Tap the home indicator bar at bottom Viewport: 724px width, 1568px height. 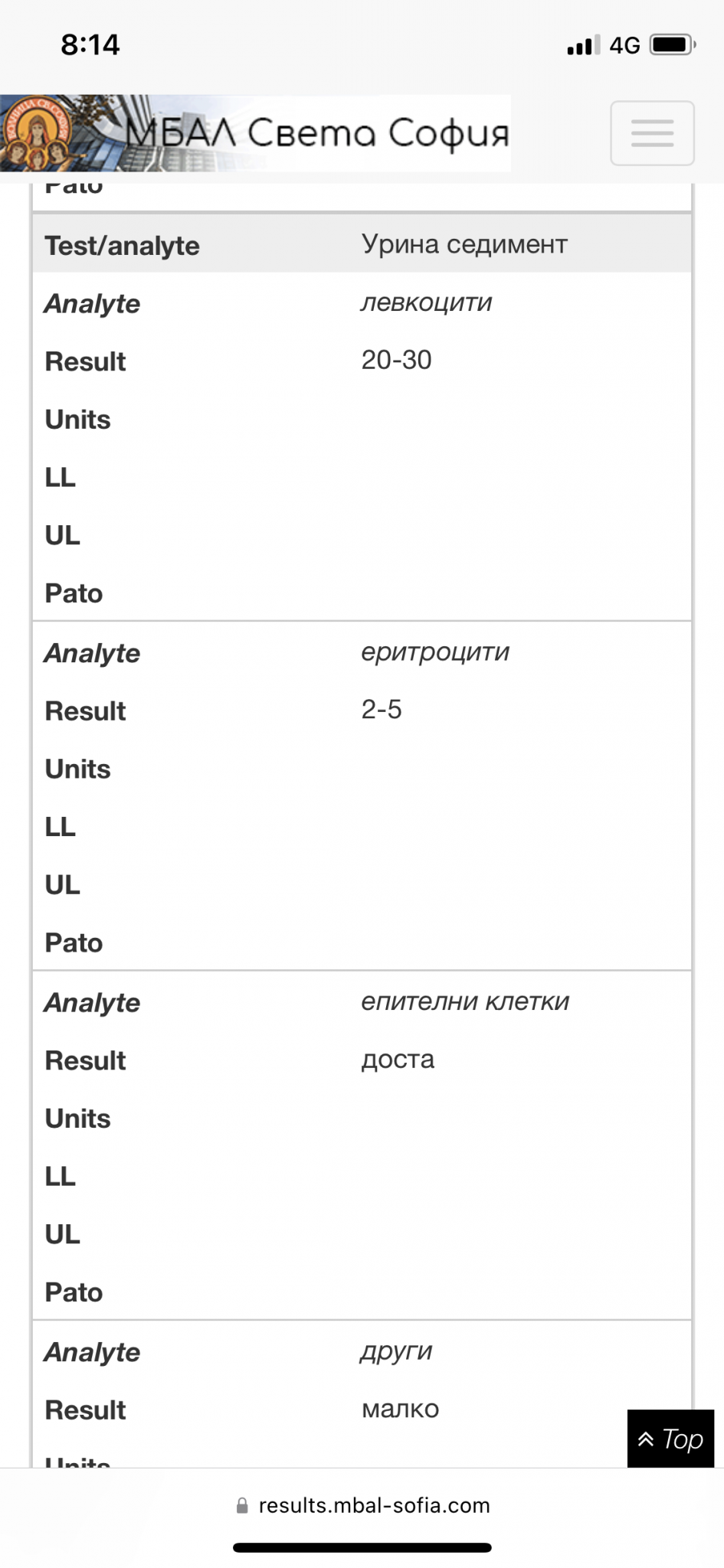pyautogui.click(x=362, y=1547)
